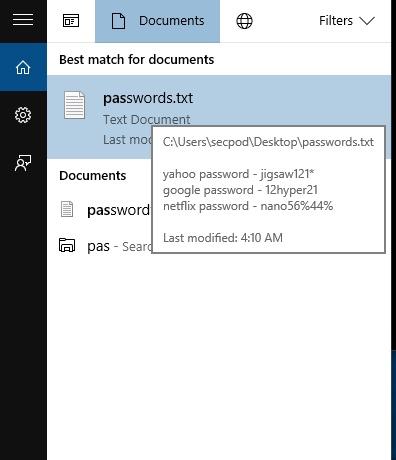This screenshot has width=396, height=460.
Task: Open the passwords.txt best match result
Action: (219, 117)
